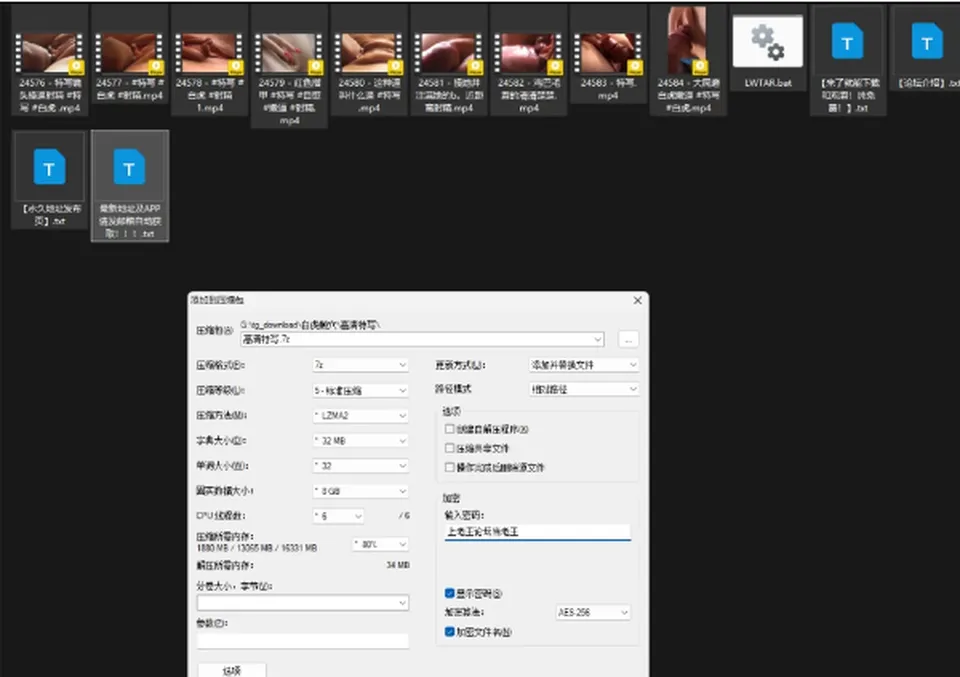
Task: Close the Add to Archive dialog
Action: pos(637,301)
